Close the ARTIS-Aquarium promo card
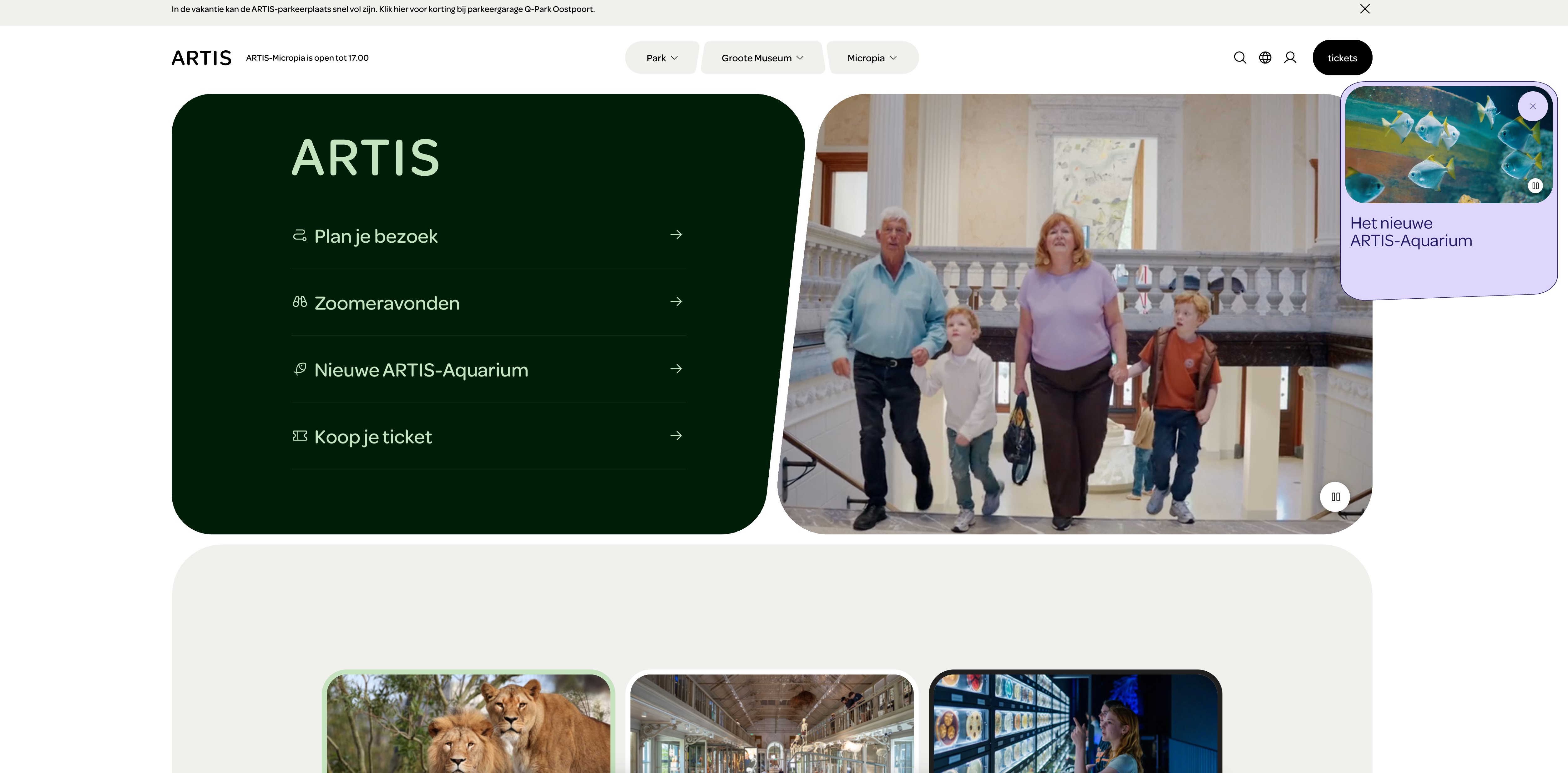The width and height of the screenshot is (1568, 773). tap(1533, 107)
